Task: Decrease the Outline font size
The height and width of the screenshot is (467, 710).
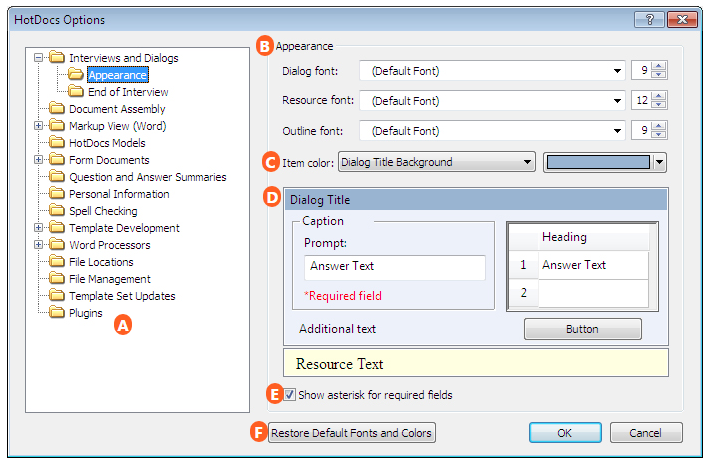Action: (659, 135)
